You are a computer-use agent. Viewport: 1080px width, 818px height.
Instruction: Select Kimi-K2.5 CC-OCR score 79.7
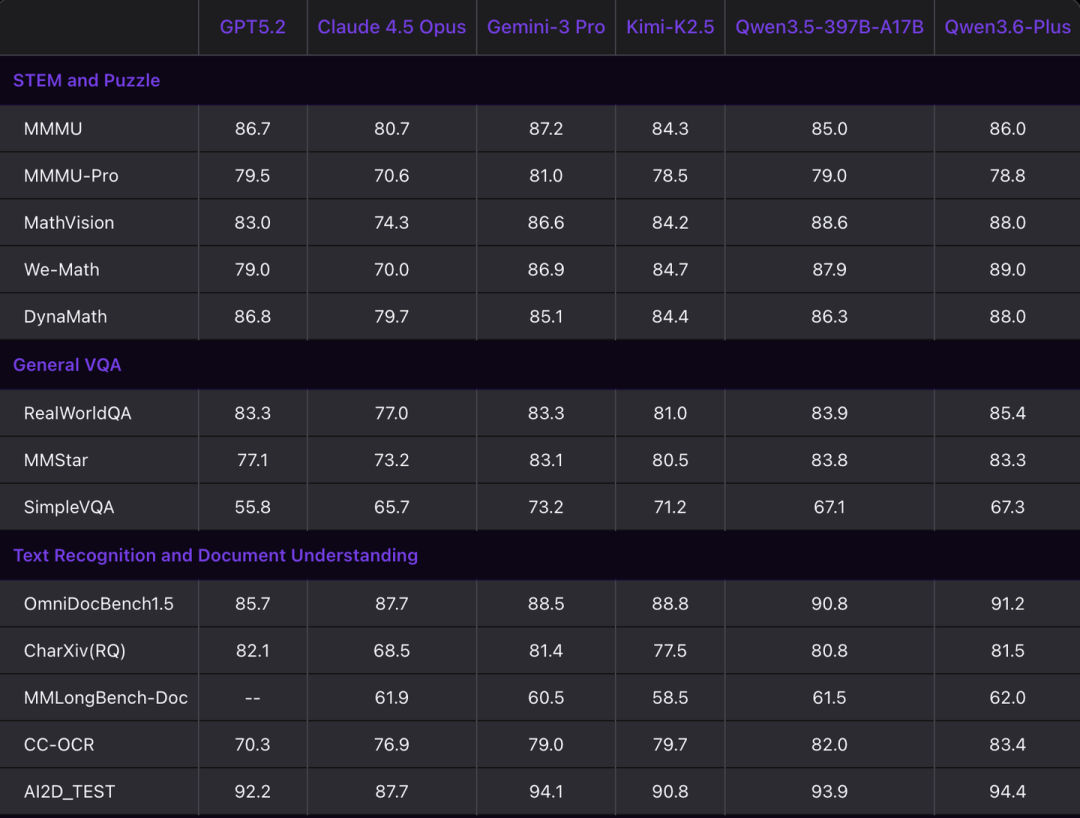coord(669,744)
